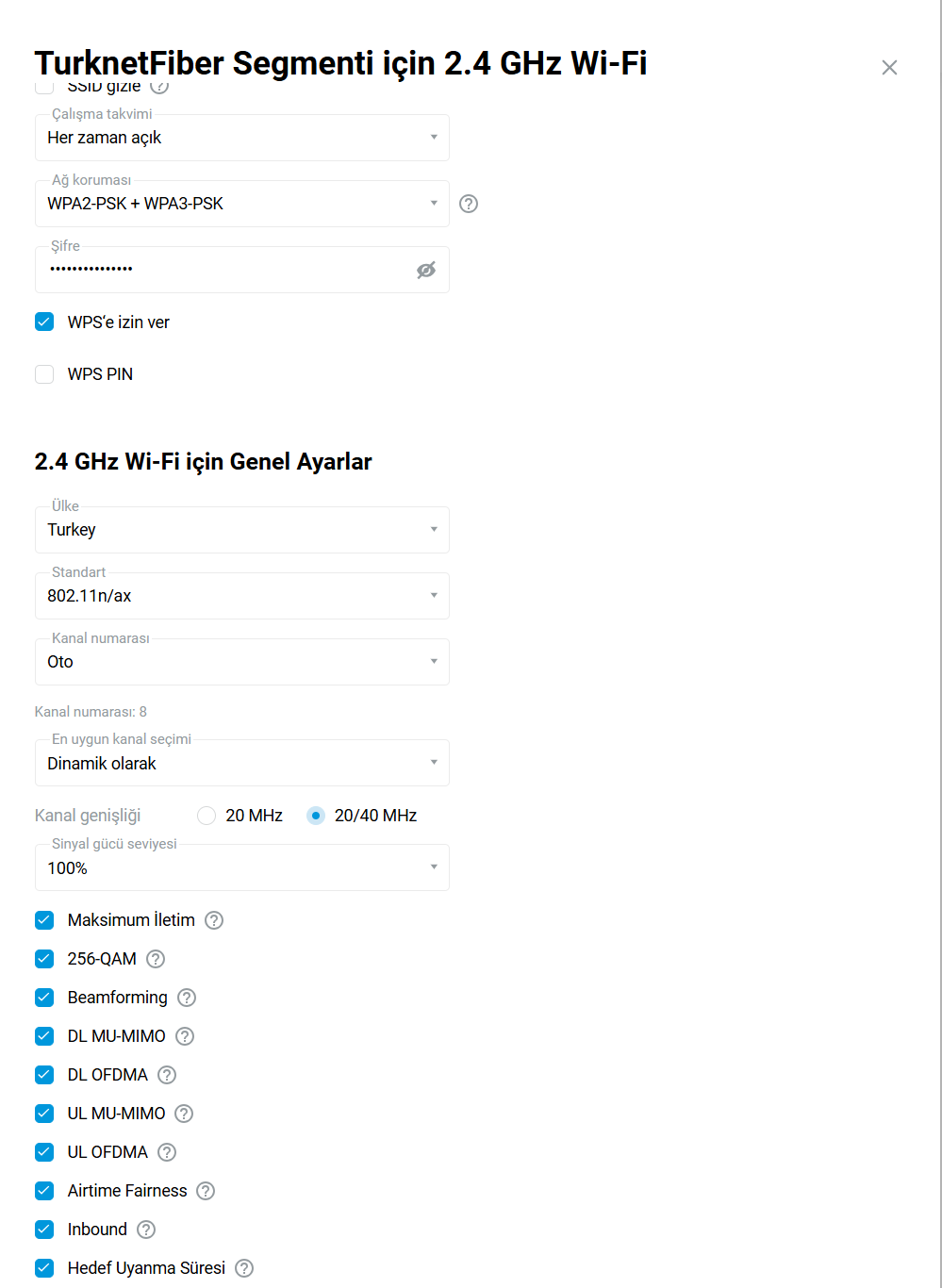Open help for DL OFDMA
Screen dimensions: 942x1288
[x=167, y=1075]
